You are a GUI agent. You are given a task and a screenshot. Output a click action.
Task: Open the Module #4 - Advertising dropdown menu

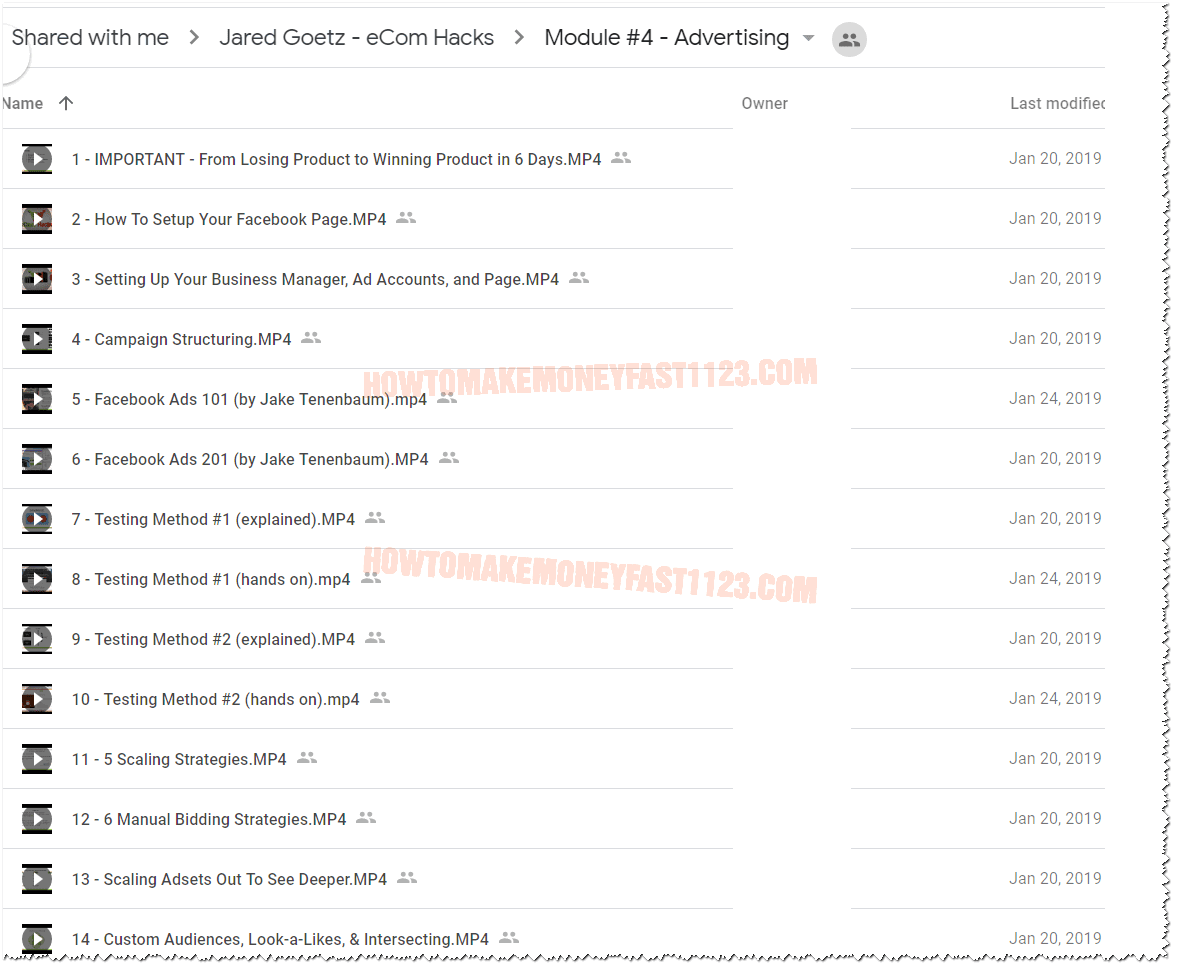click(x=808, y=39)
